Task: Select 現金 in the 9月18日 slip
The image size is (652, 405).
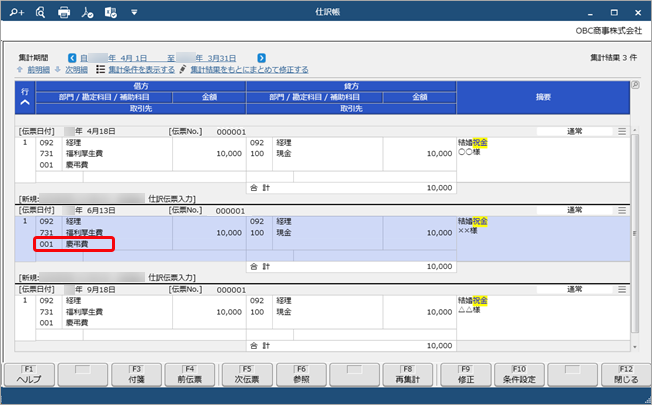Action: click(284, 312)
